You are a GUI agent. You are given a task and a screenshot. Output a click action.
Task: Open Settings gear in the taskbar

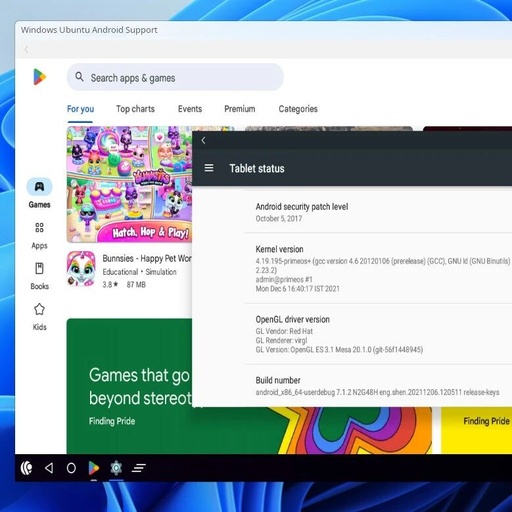116,468
